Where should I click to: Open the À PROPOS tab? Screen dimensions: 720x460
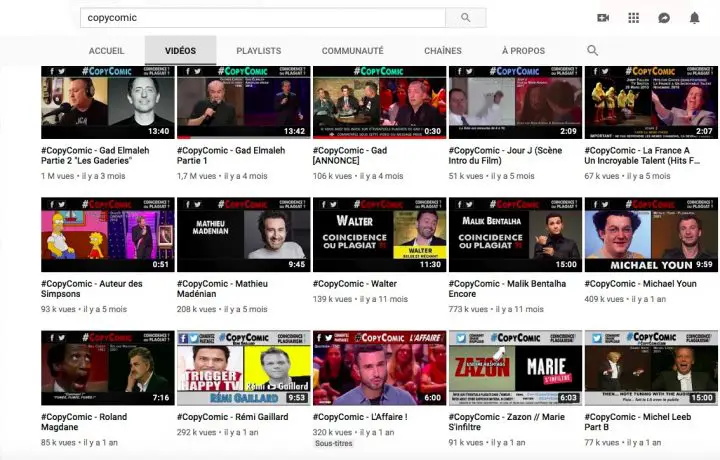point(523,50)
